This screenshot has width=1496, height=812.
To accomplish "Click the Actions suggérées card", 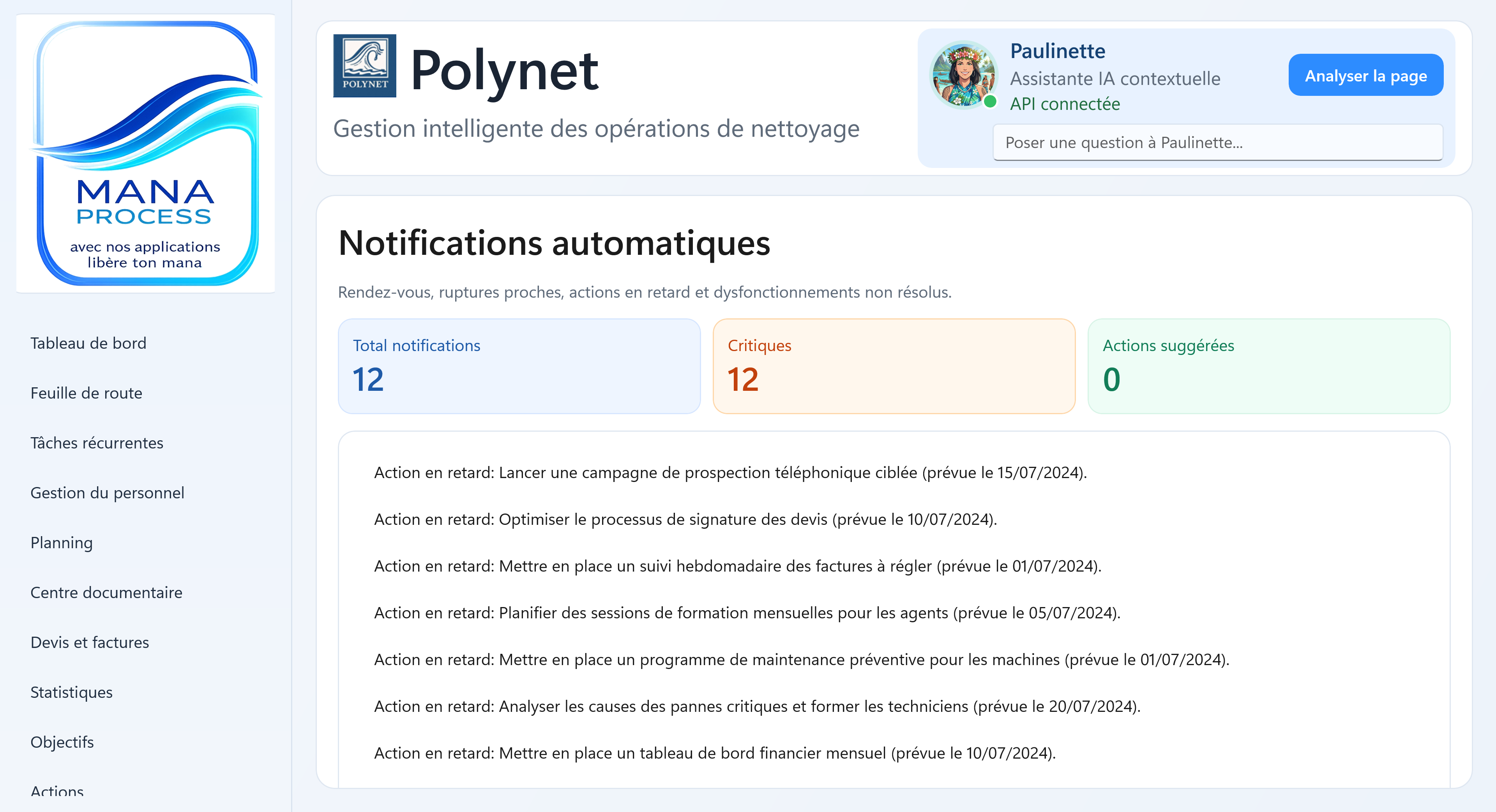I will [1268, 366].
